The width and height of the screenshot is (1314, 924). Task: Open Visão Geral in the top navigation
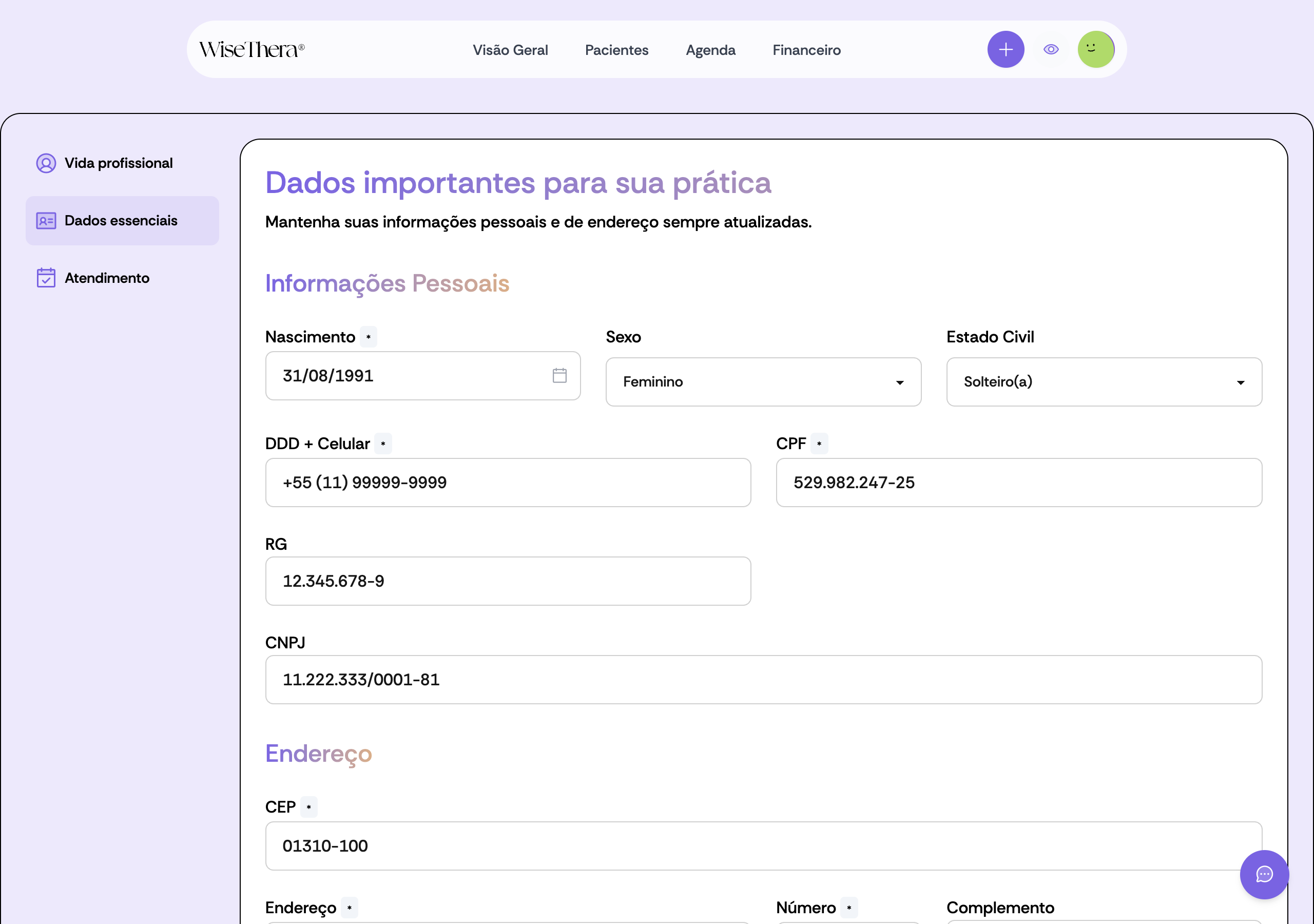point(510,50)
